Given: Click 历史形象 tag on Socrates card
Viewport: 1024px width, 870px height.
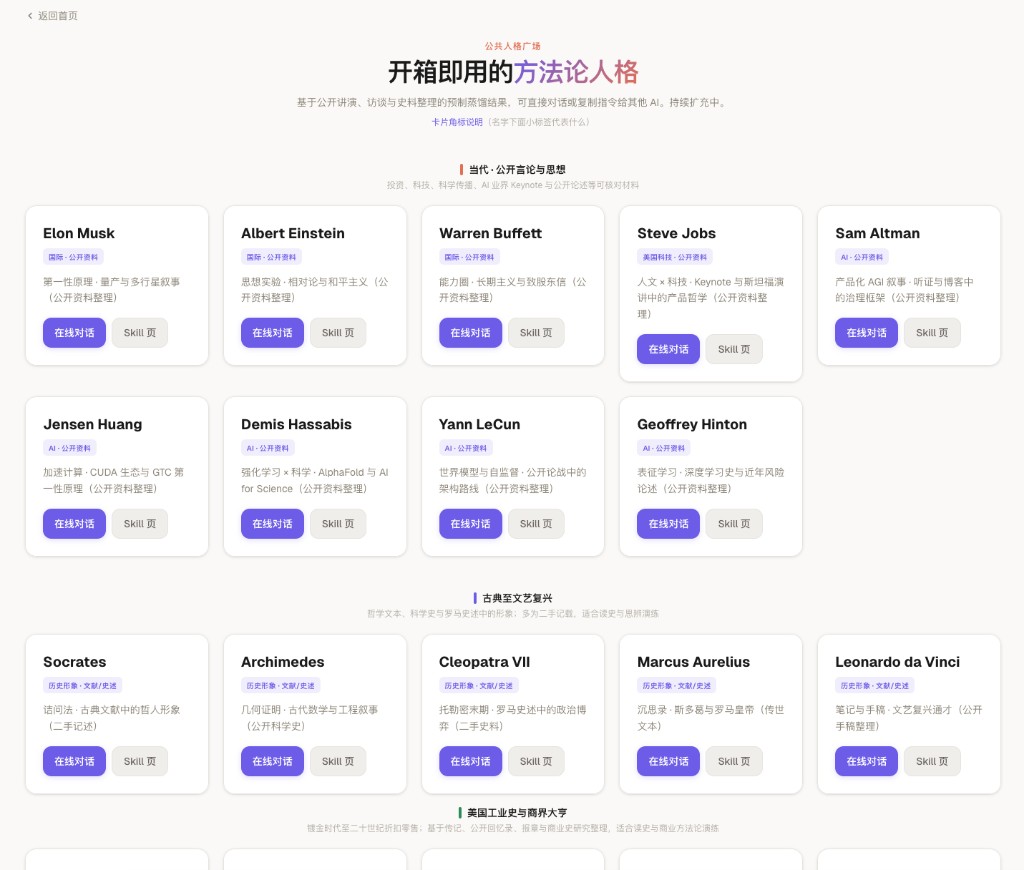Looking at the screenshot, I should click(82, 686).
